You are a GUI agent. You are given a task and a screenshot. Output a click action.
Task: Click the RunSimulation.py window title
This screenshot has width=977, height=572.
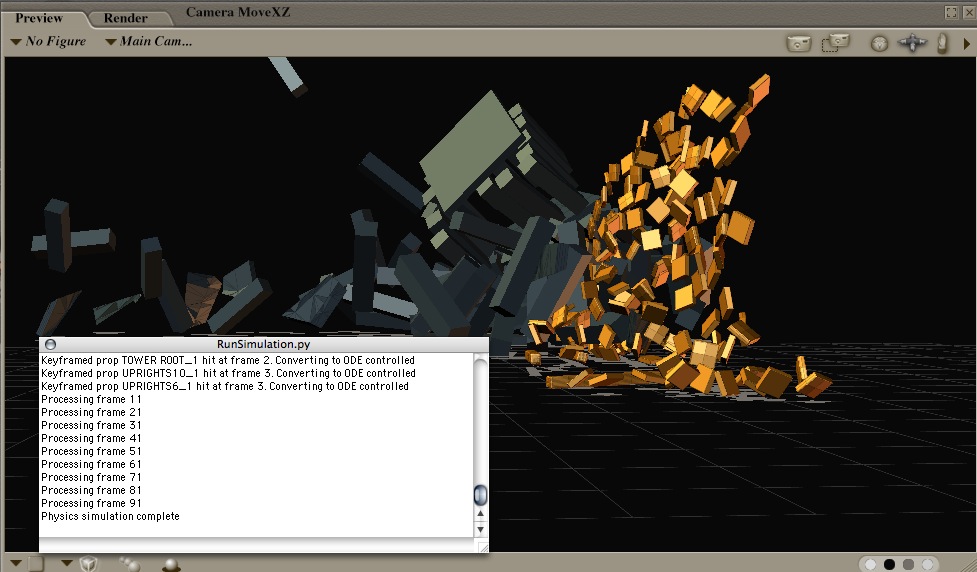click(x=264, y=344)
